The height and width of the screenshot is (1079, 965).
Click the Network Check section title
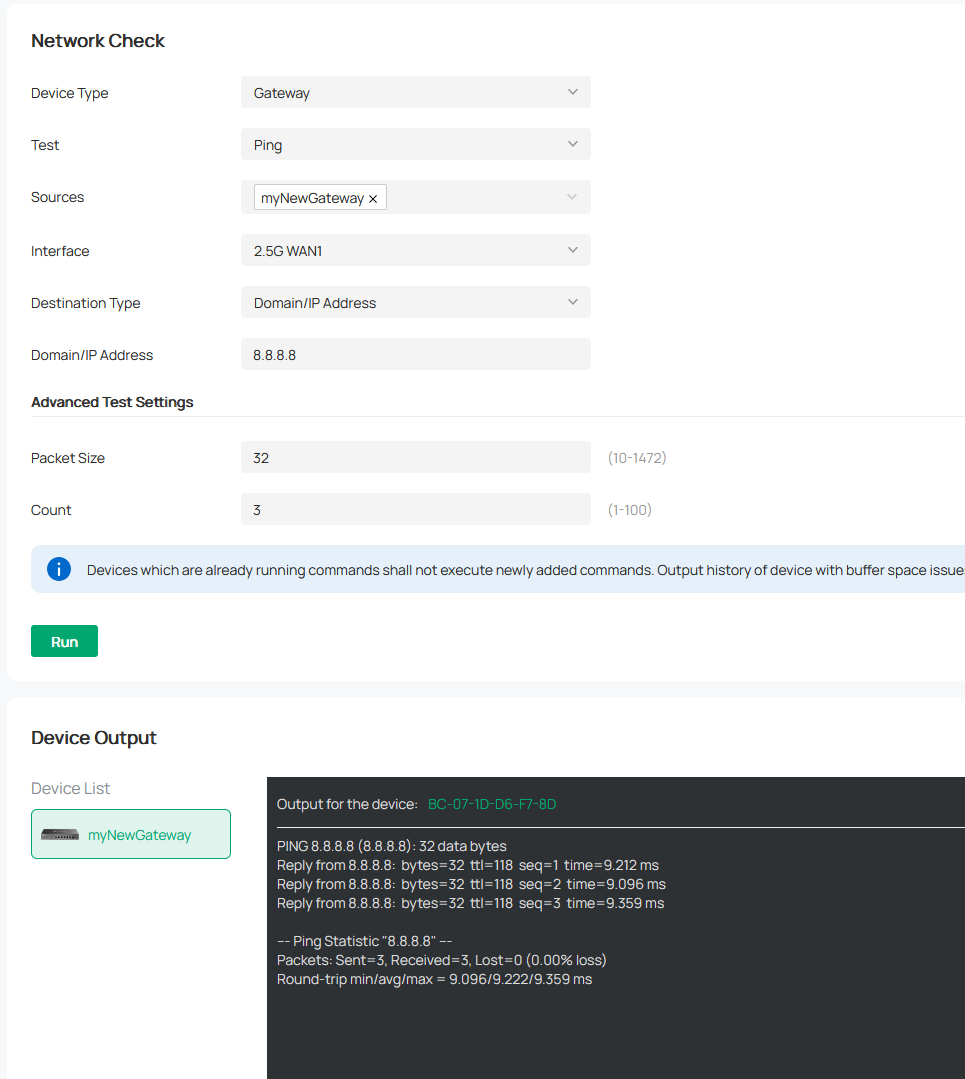(x=98, y=41)
